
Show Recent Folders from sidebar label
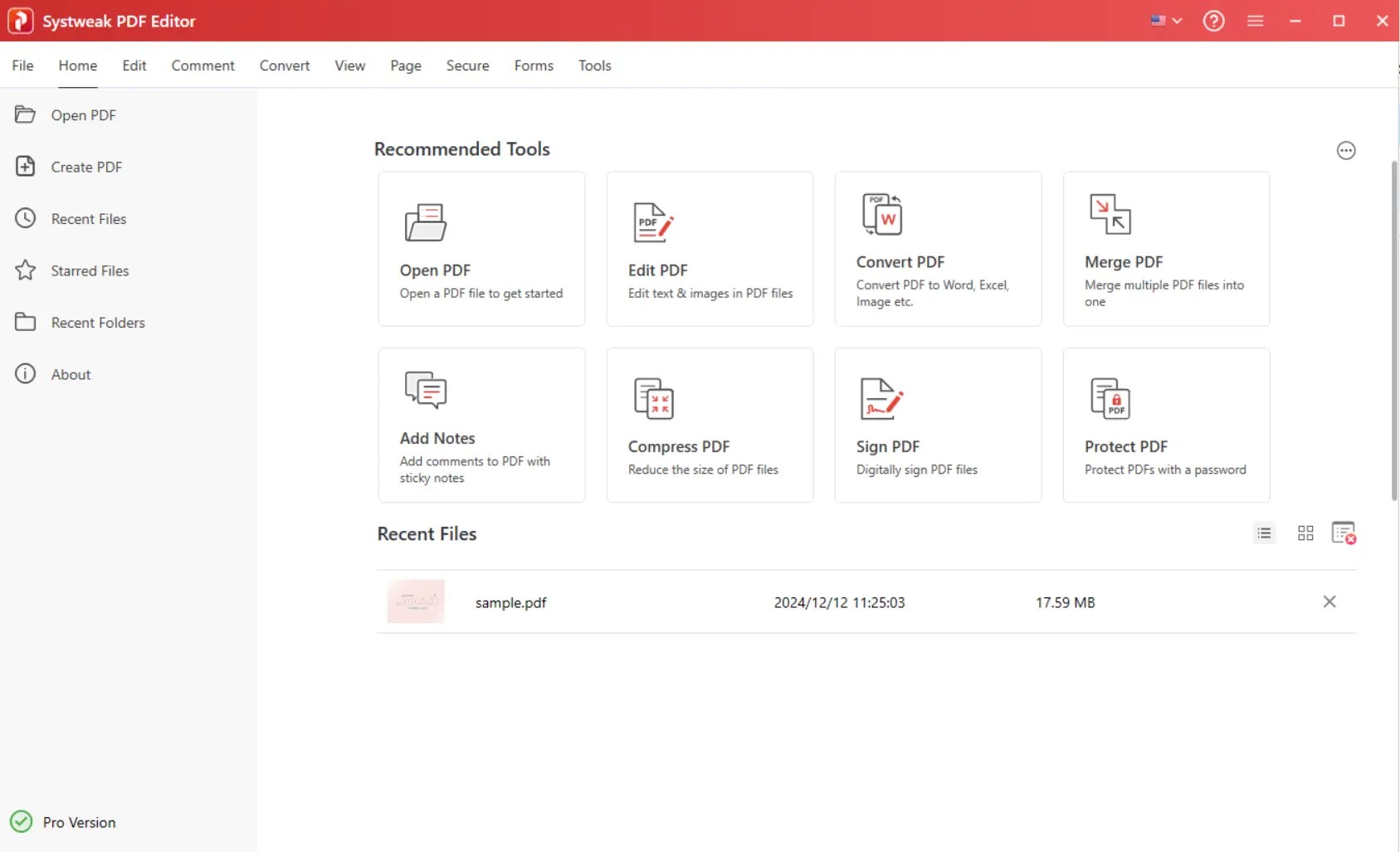pos(98,323)
